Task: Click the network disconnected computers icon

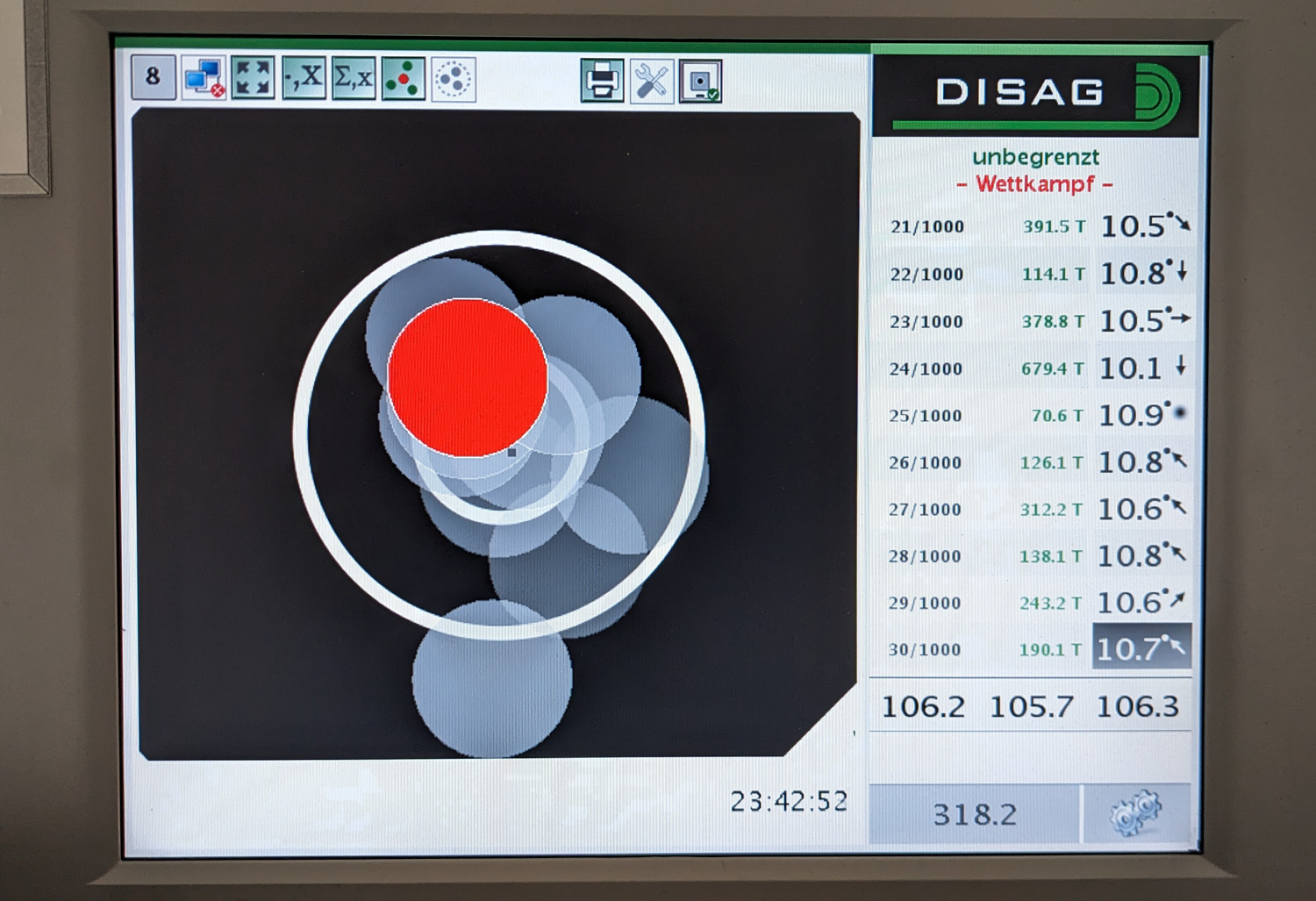Action: tap(204, 78)
